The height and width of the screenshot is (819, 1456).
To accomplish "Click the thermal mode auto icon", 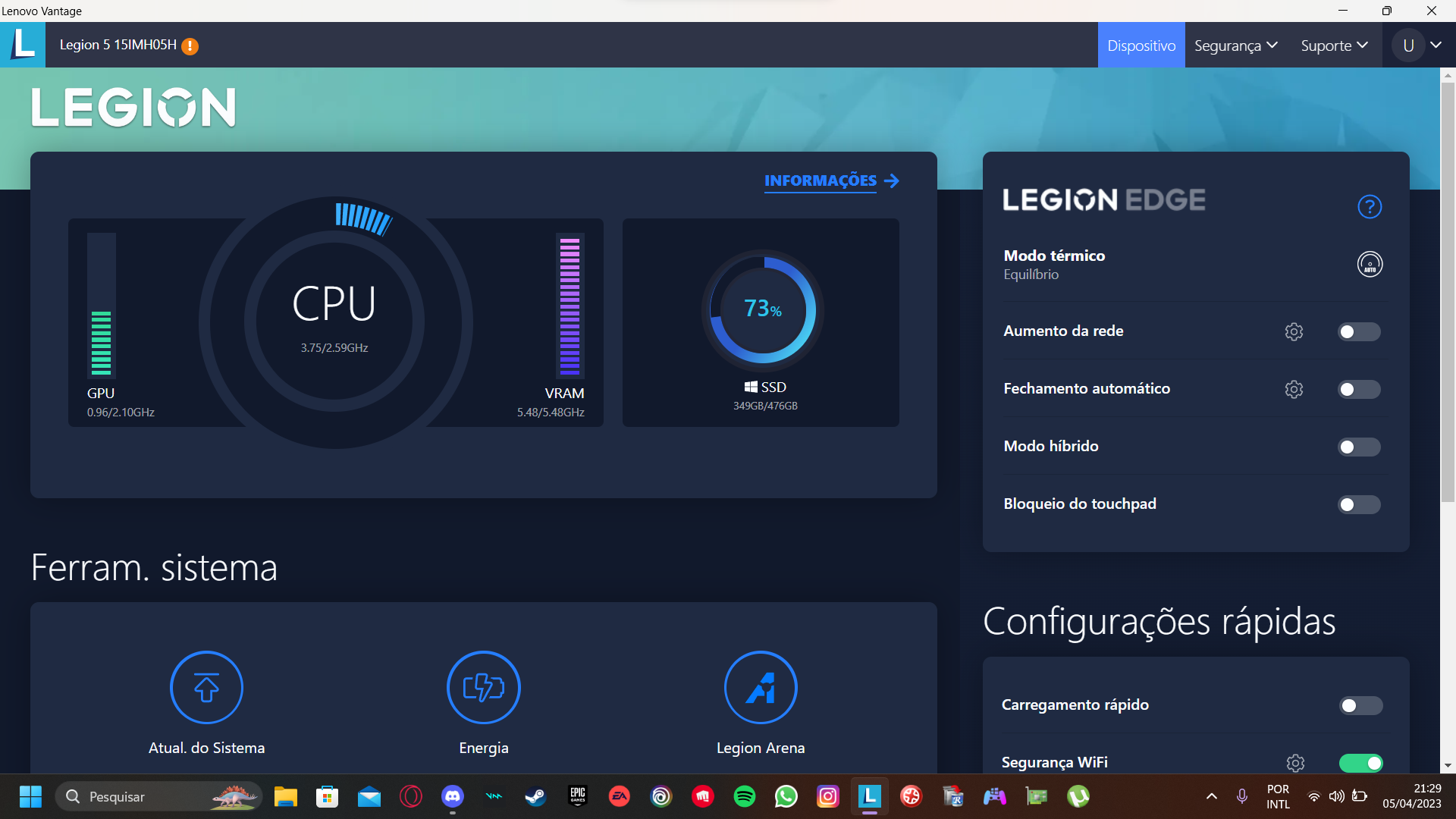I will [x=1370, y=264].
